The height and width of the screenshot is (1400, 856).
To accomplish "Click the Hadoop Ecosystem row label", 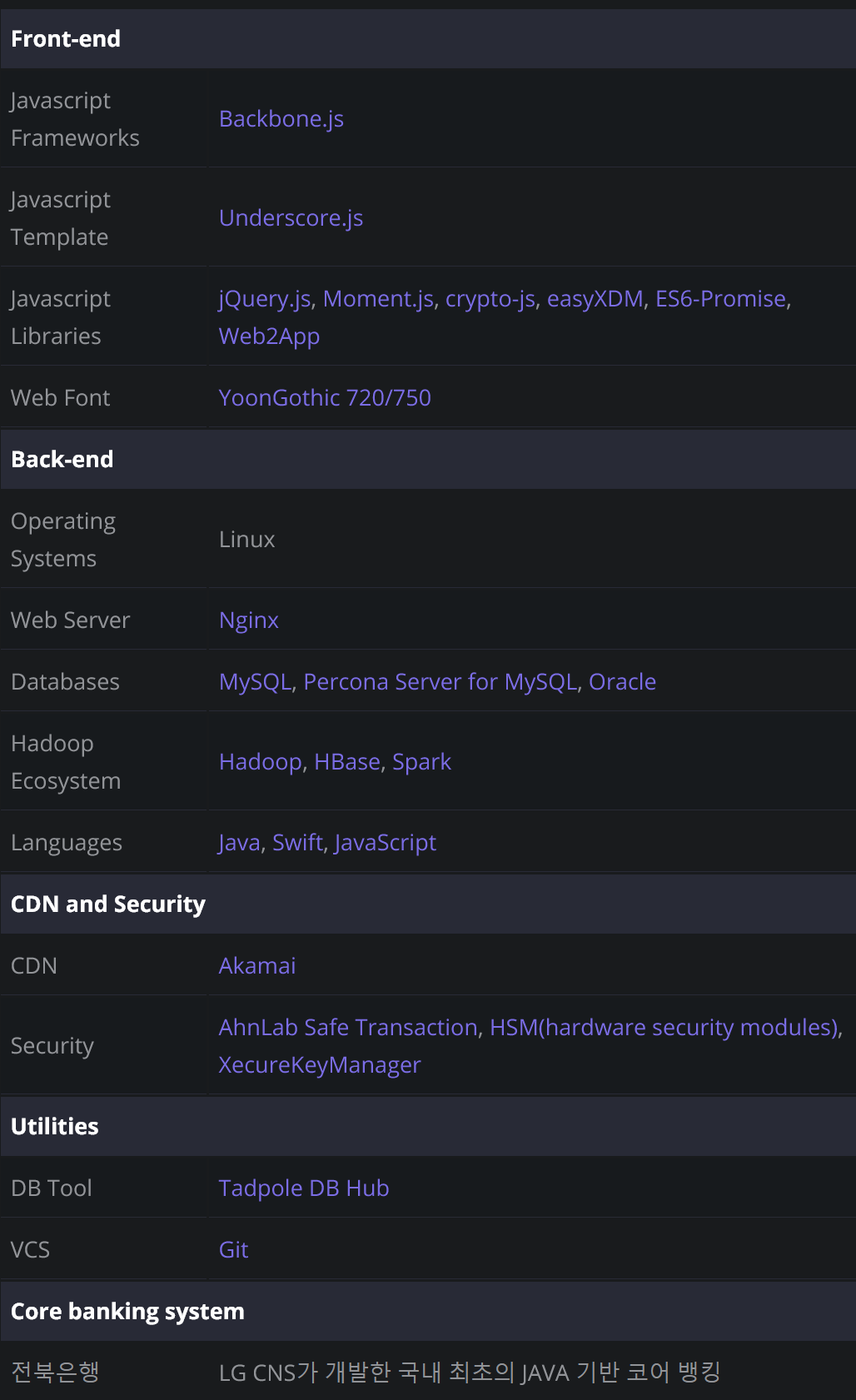I will pos(66,762).
